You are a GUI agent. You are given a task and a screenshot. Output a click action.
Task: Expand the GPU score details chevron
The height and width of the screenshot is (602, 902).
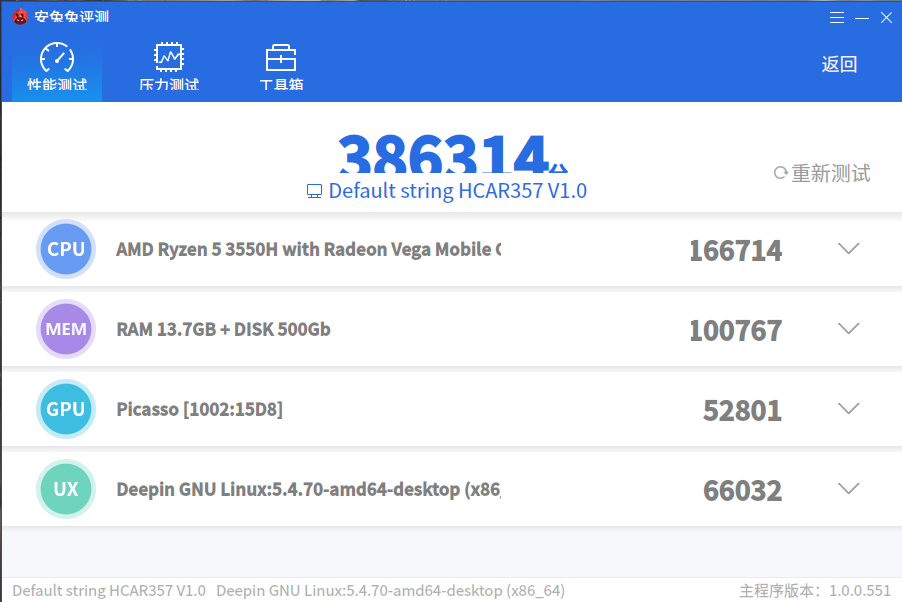click(x=849, y=409)
